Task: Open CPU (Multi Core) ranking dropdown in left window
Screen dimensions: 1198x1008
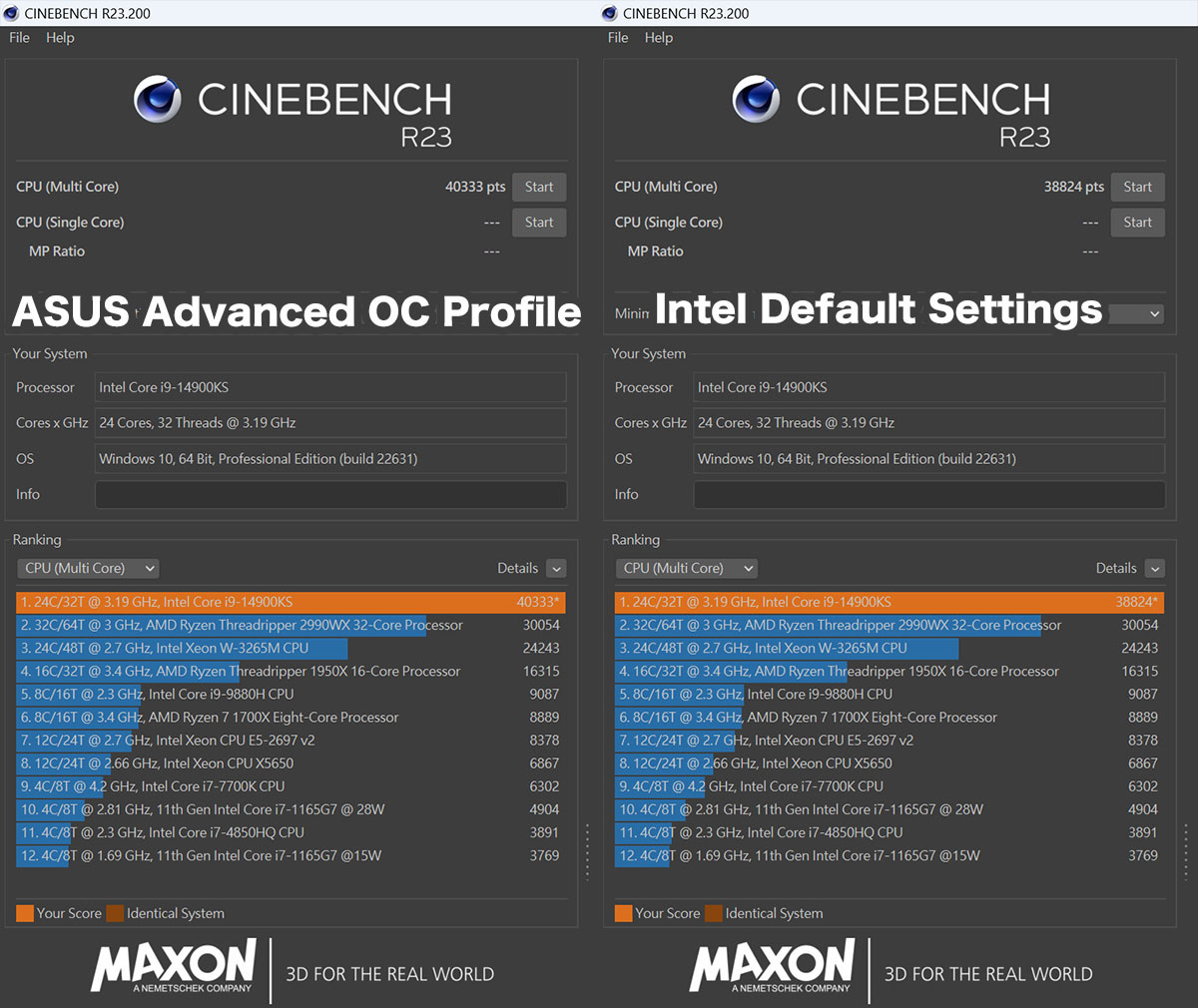Action: [89, 568]
